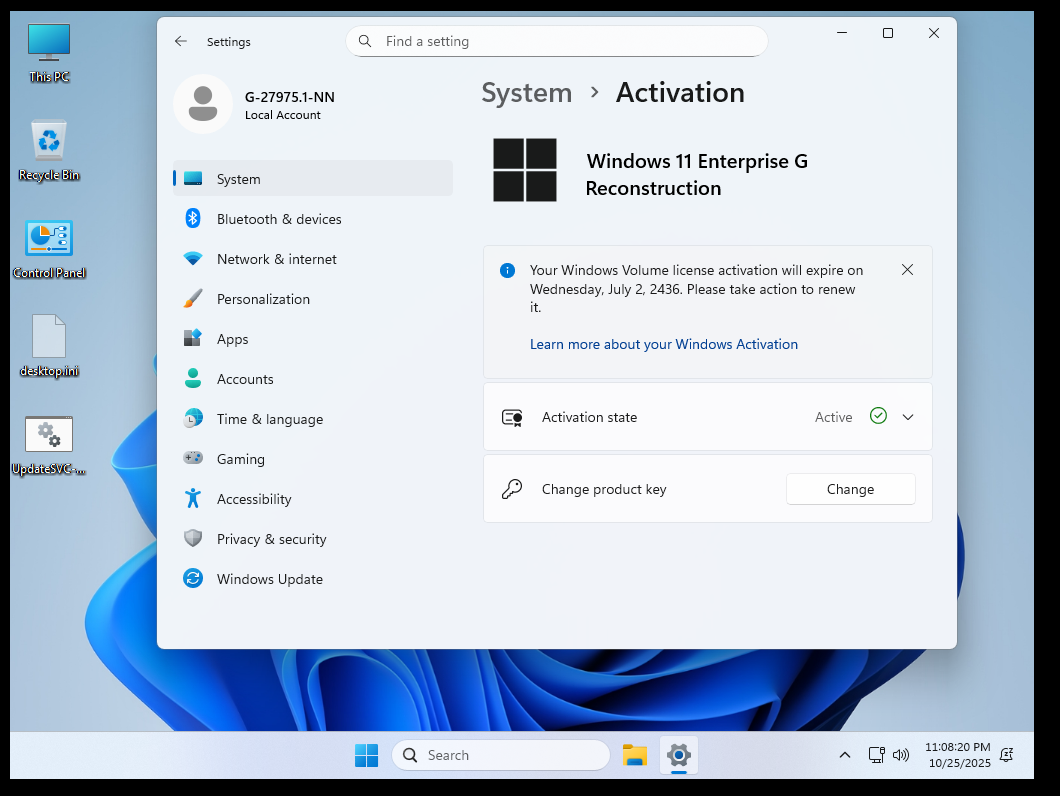Click the Windows Update sync icon
The height and width of the screenshot is (796, 1060).
[x=193, y=578]
